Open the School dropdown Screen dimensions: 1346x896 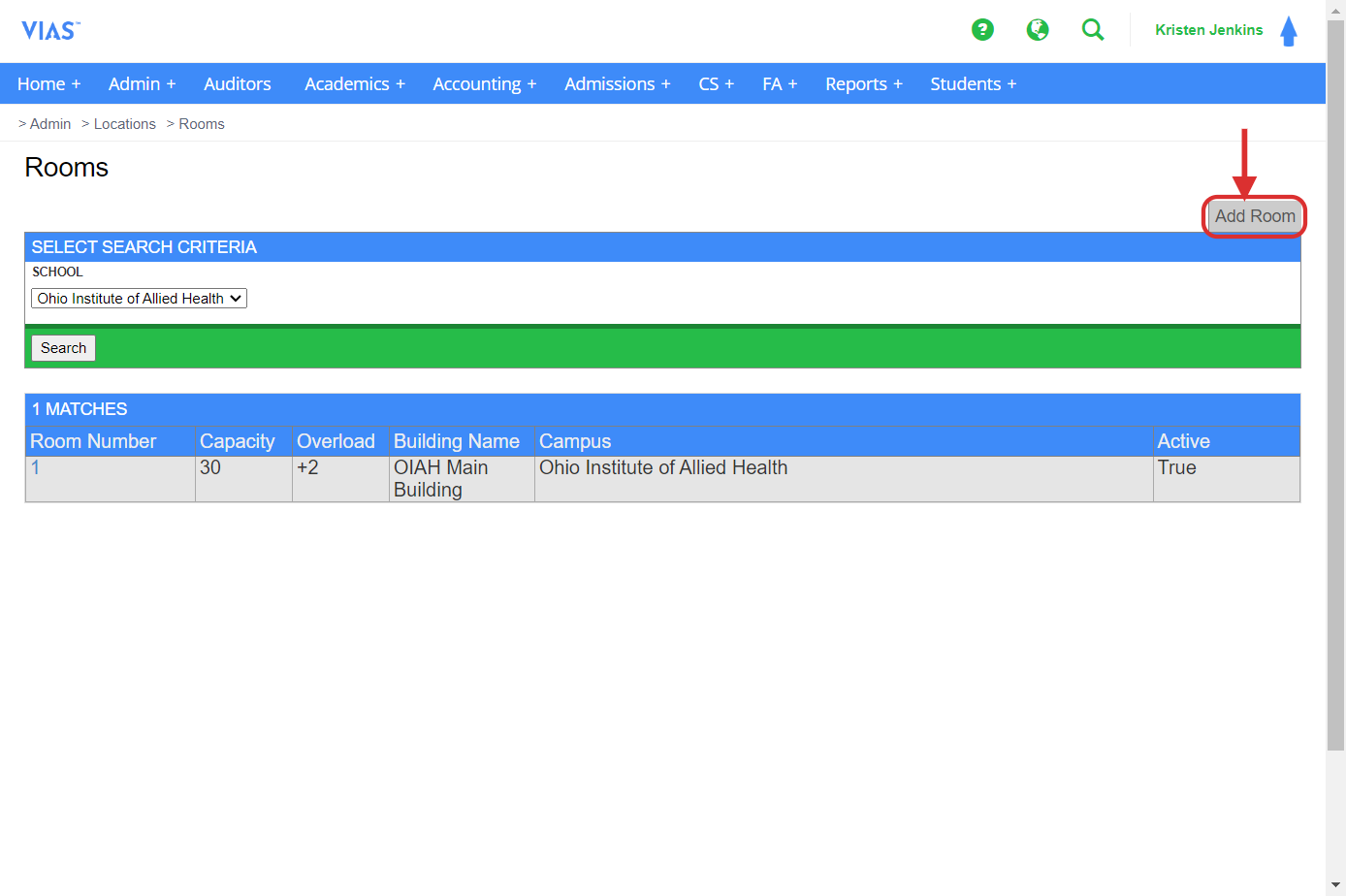click(139, 299)
